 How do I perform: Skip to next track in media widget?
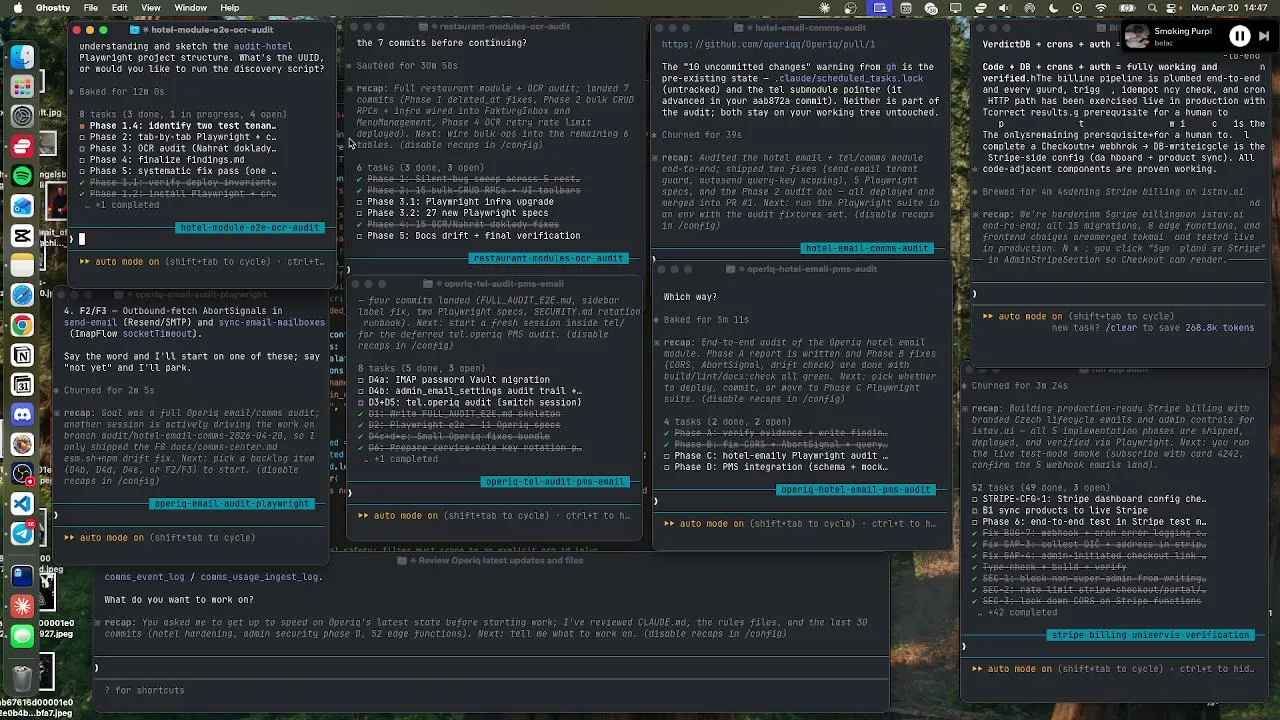point(1264,37)
